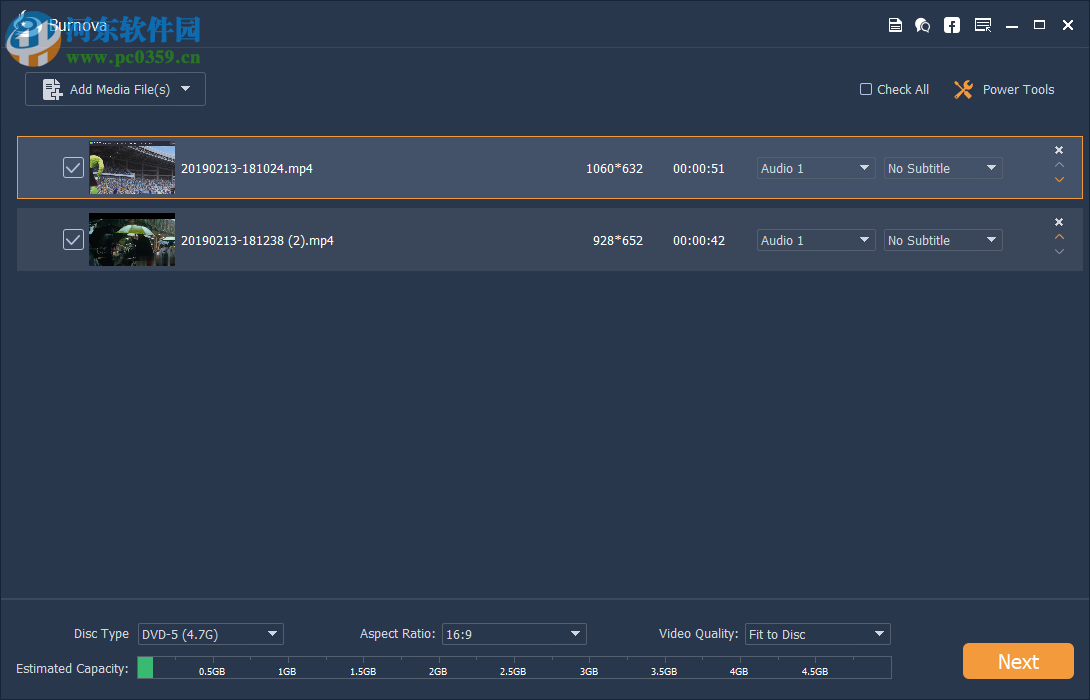Minimize the Burnova window
1090x700 pixels.
pos(1012,26)
